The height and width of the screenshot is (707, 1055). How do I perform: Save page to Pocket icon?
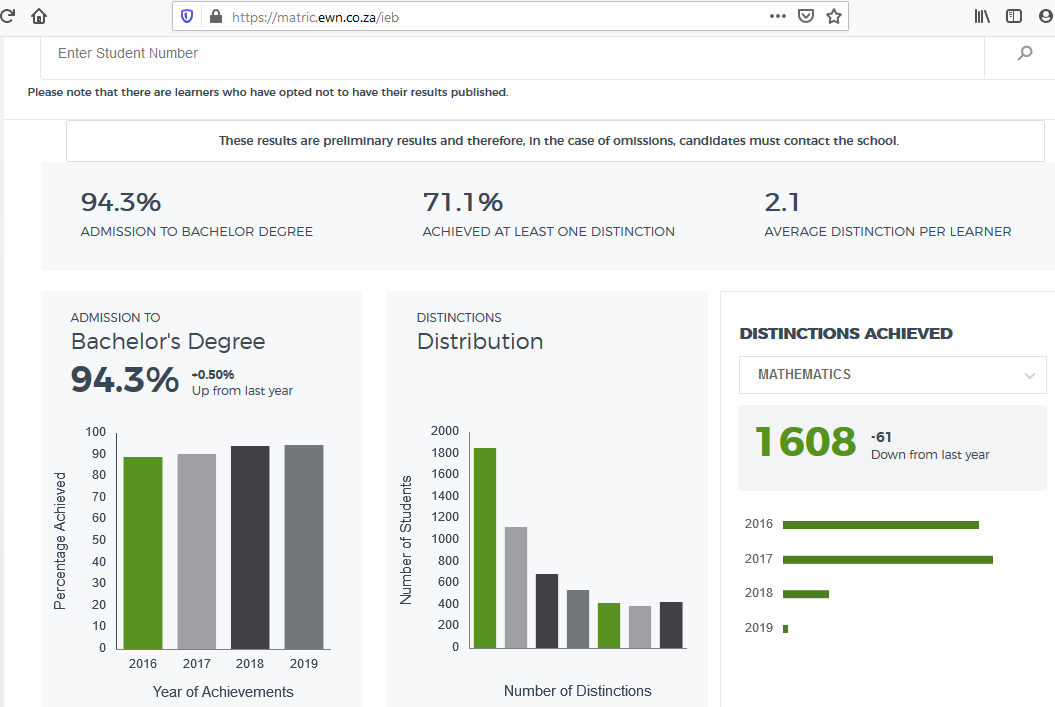coord(805,16)
